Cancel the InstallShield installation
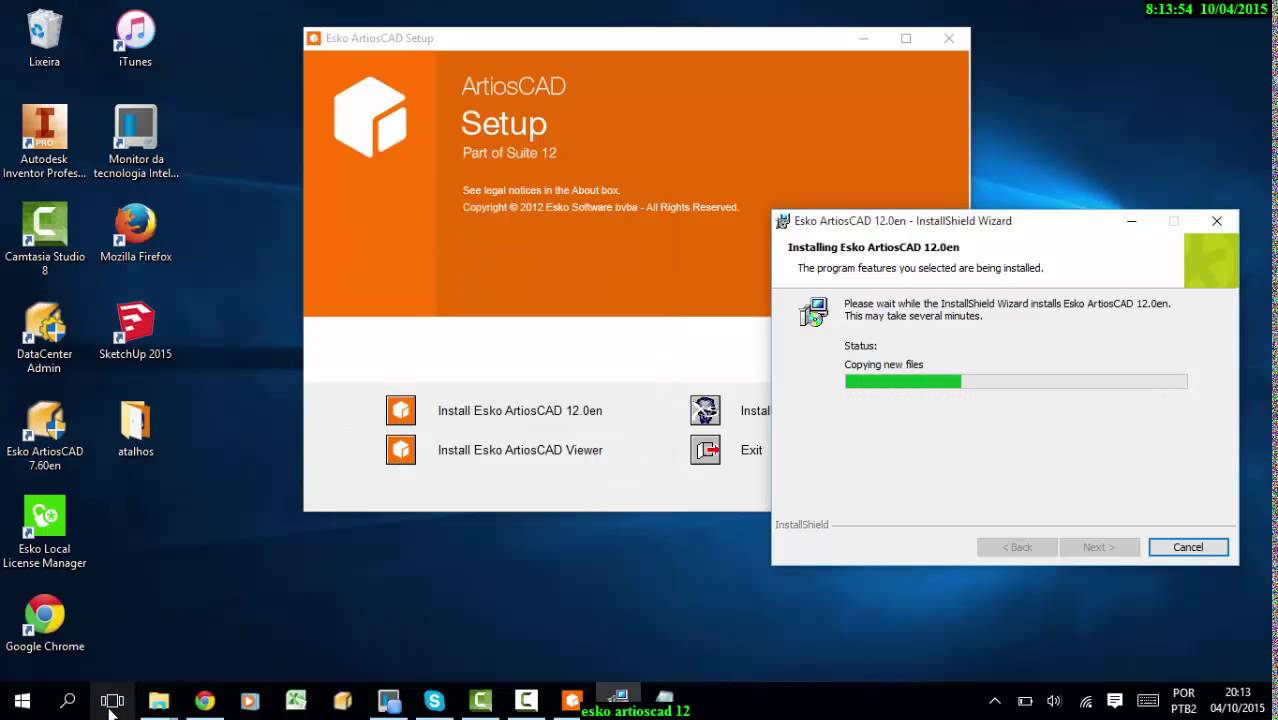Image resolution: width=1278 pixels, height=720 pixels. click(x=1188, y=547)
